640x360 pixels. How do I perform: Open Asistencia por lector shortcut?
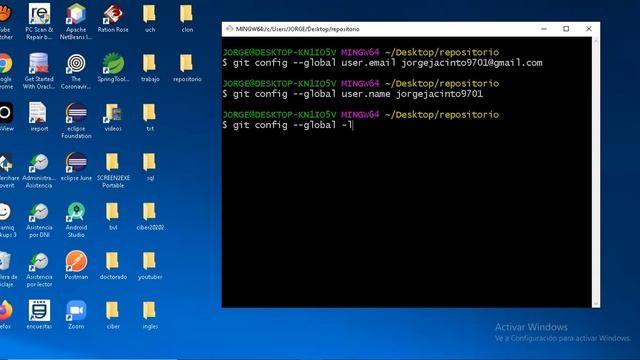coord(39,269)
